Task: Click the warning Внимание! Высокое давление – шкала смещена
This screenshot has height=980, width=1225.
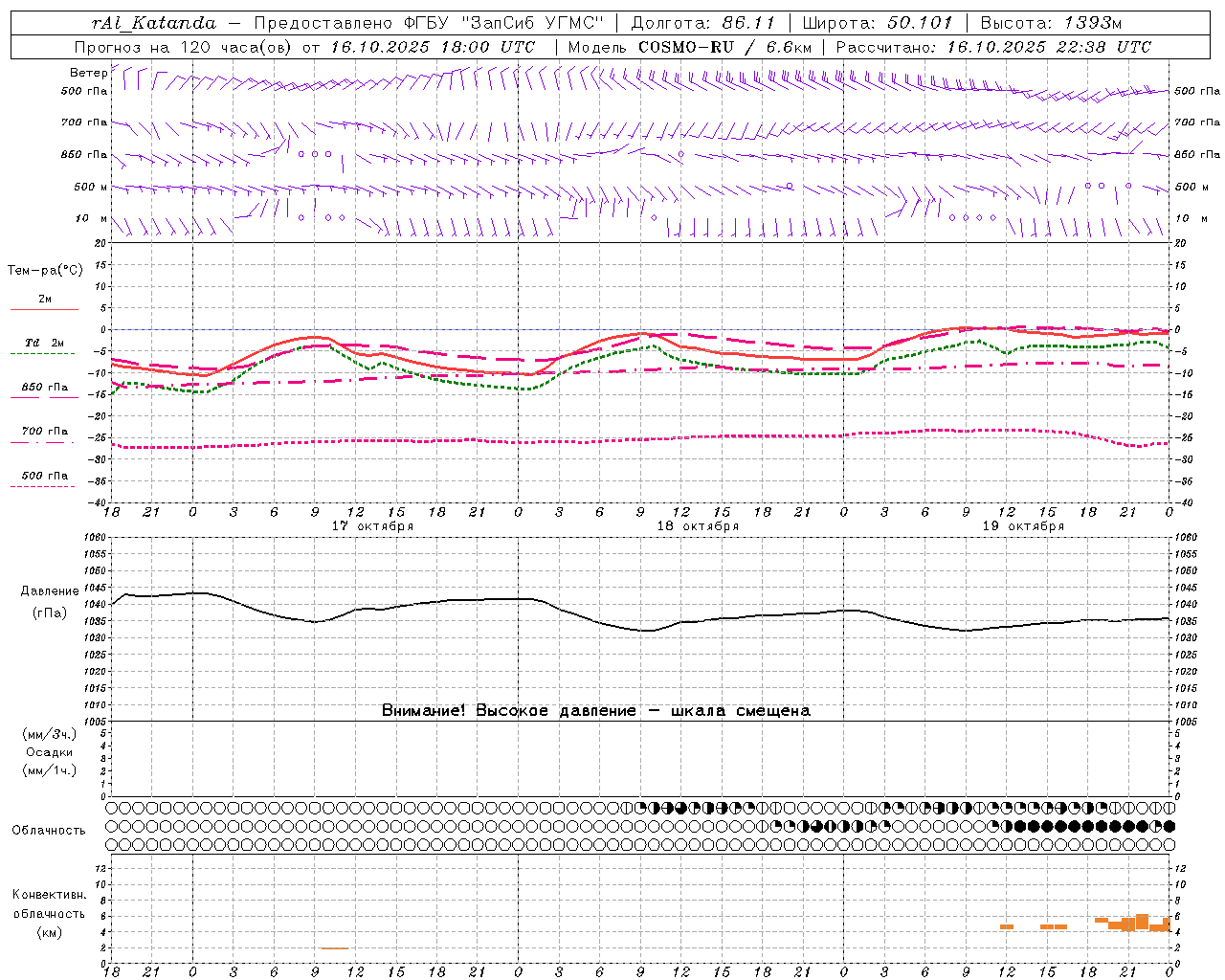Action: point(595,711)
